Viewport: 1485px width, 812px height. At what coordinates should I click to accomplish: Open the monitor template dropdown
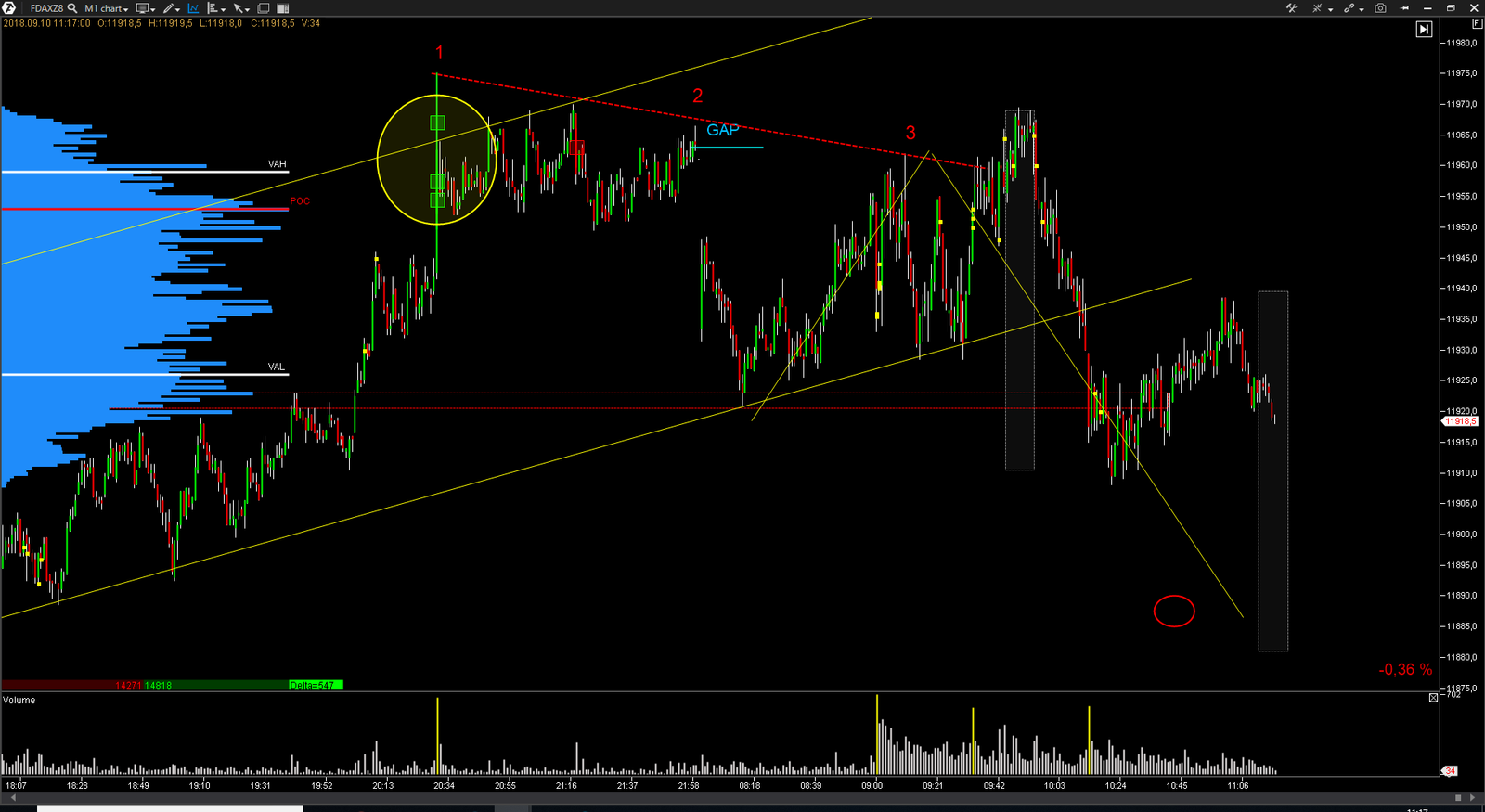(x=146, y=9)
